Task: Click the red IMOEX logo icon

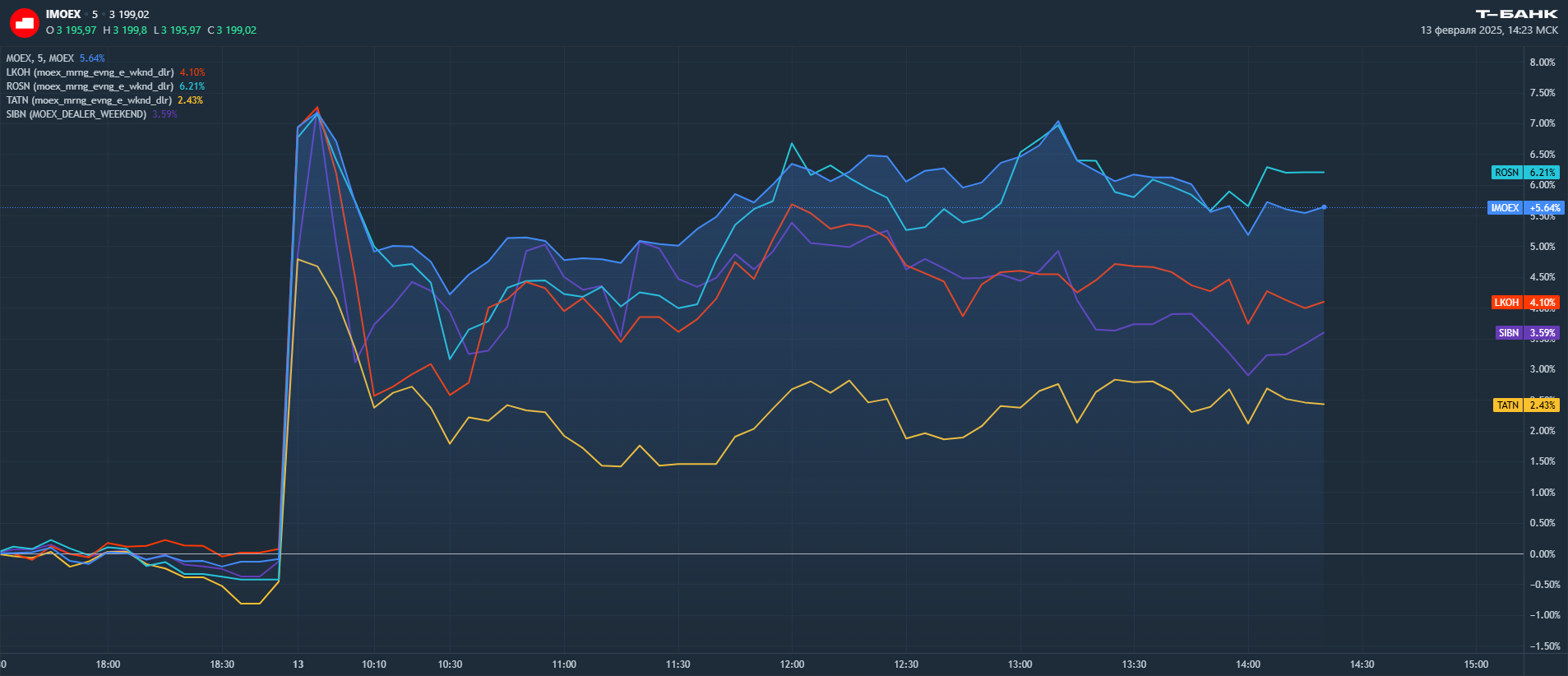Action: point(25,23)
